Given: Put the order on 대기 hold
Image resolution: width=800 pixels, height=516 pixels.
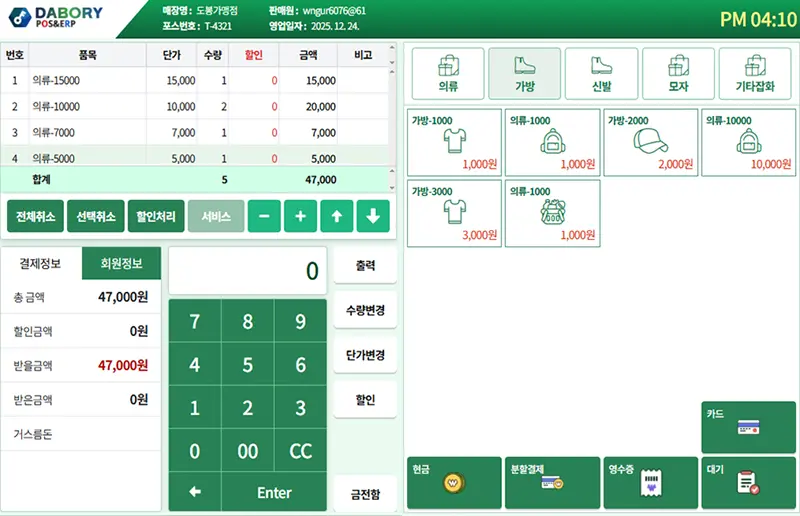Looking at the screenshot, I should (x=748, y=482).
